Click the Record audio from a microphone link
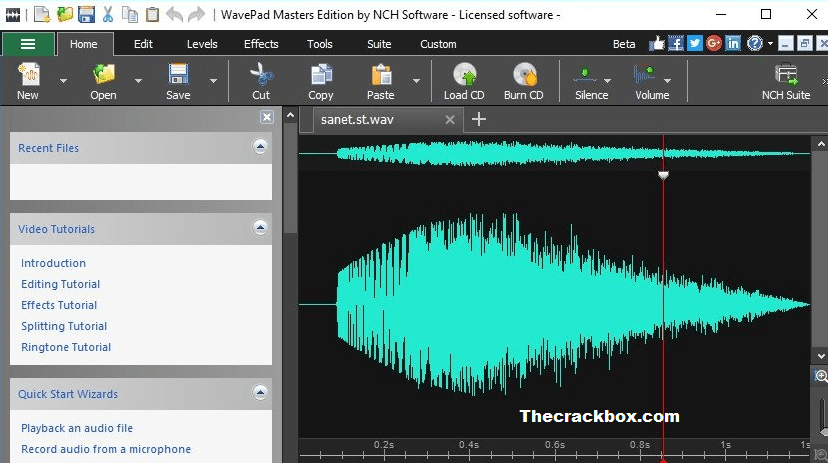The width and height of the screenshot is (828, 463). coord(105,449)
